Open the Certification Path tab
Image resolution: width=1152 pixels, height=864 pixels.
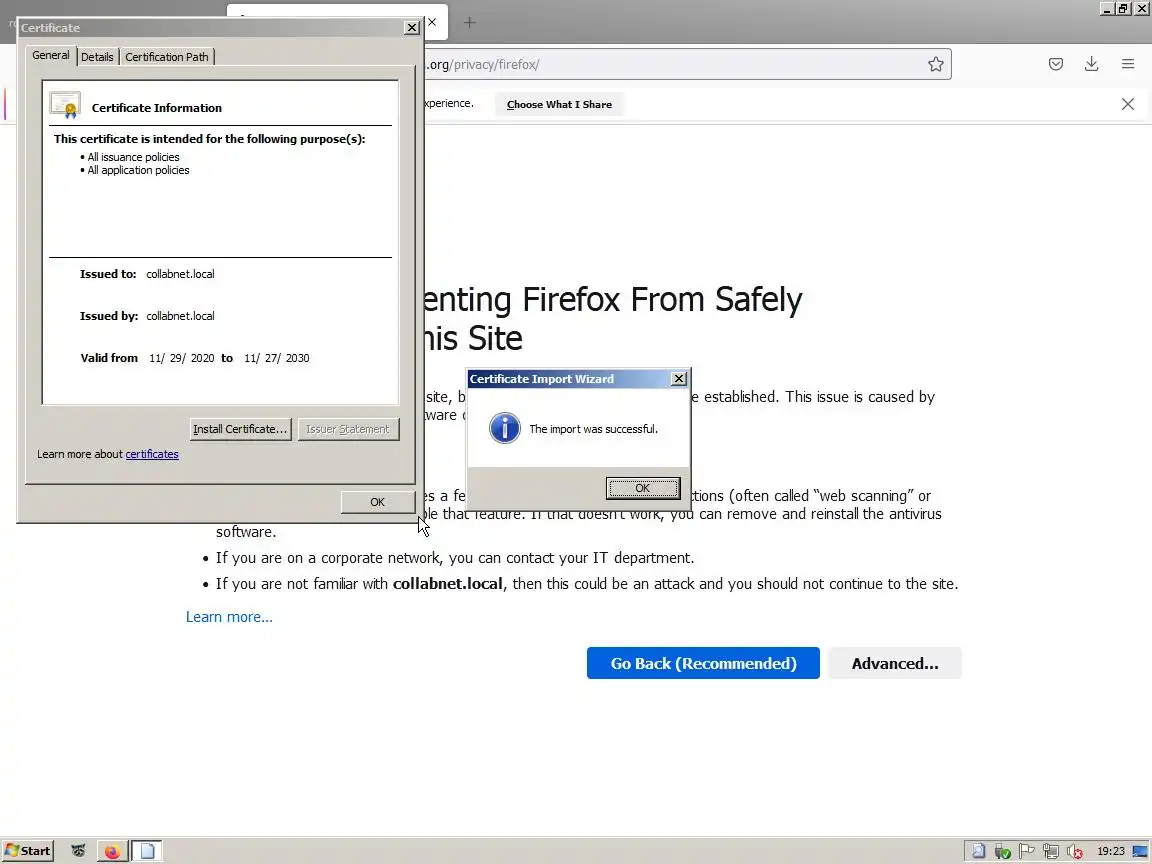pos(167,57)
